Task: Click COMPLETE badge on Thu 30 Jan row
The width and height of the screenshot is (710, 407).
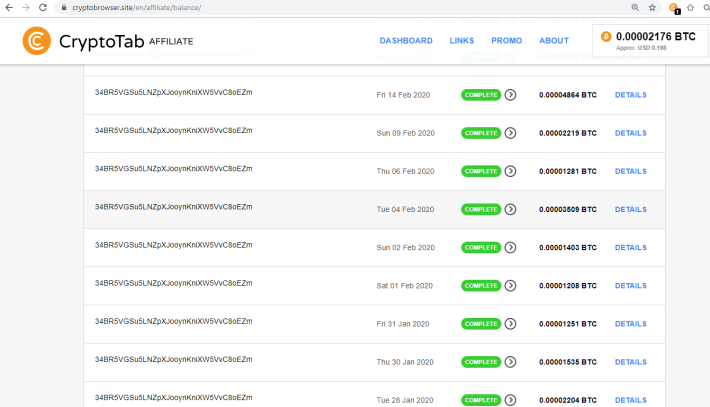Action: click(x=481, y=362)
